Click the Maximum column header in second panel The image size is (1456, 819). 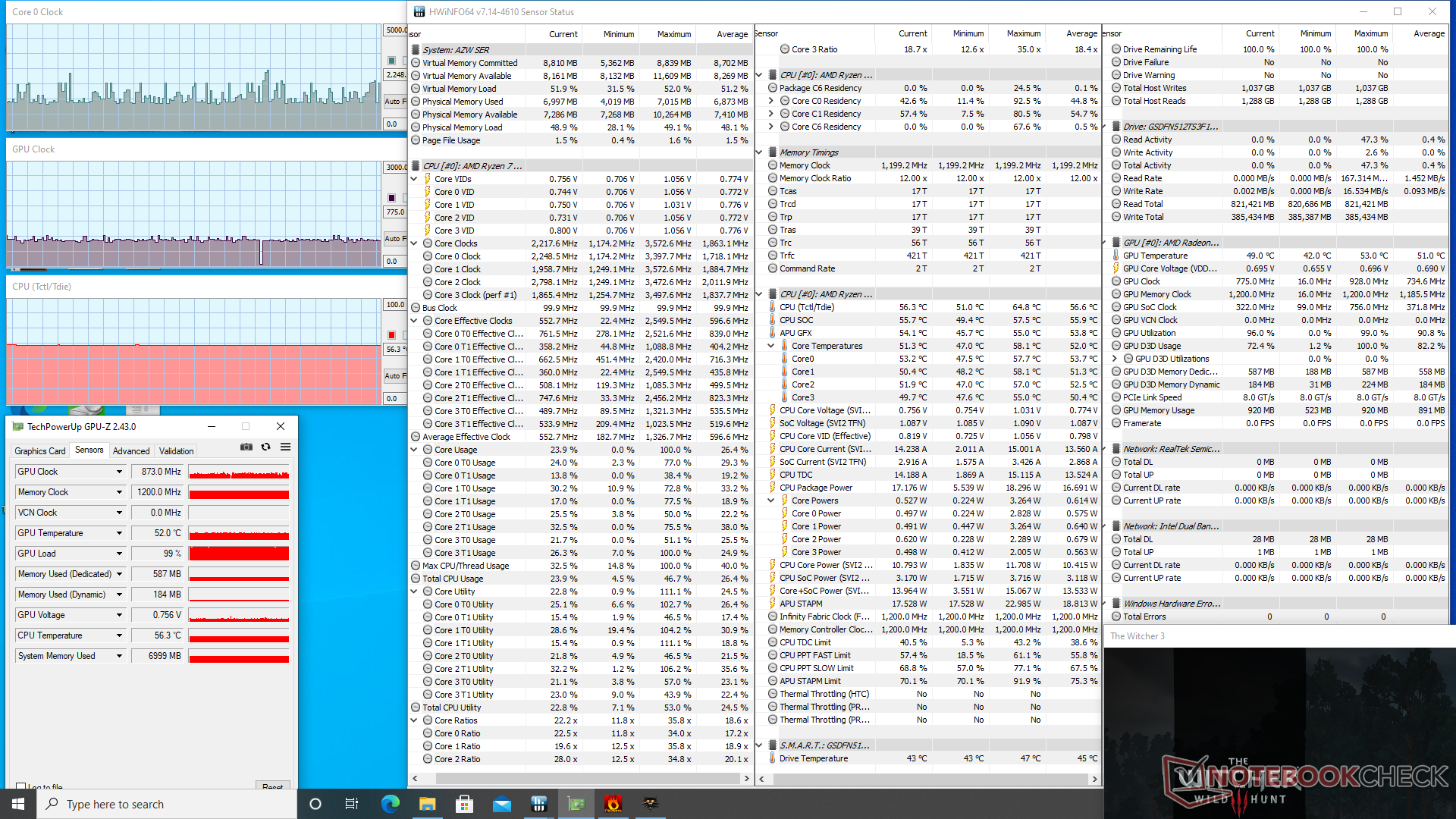1024,33
